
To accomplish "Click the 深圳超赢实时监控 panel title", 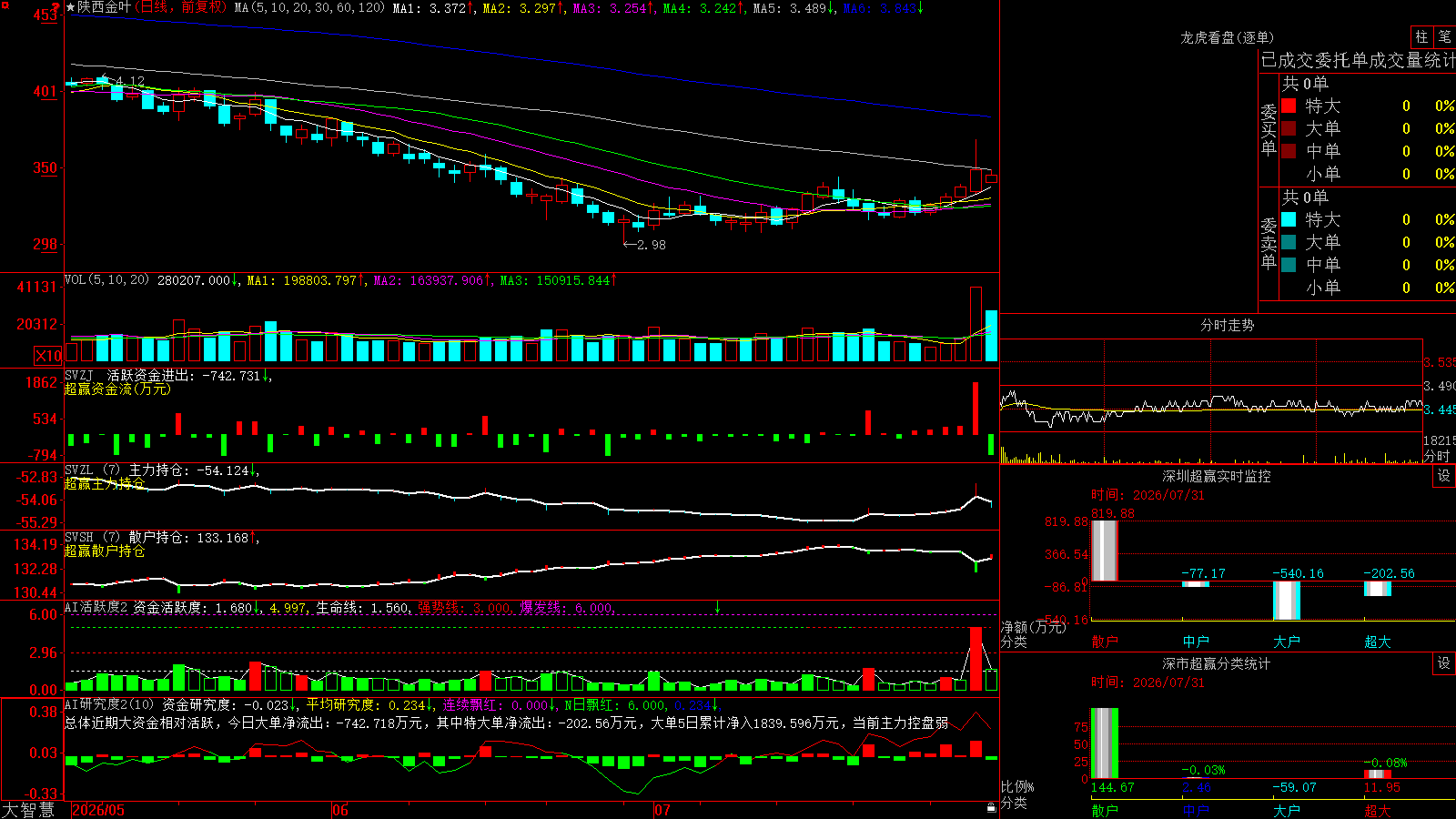I will (x=1216, y=476).
